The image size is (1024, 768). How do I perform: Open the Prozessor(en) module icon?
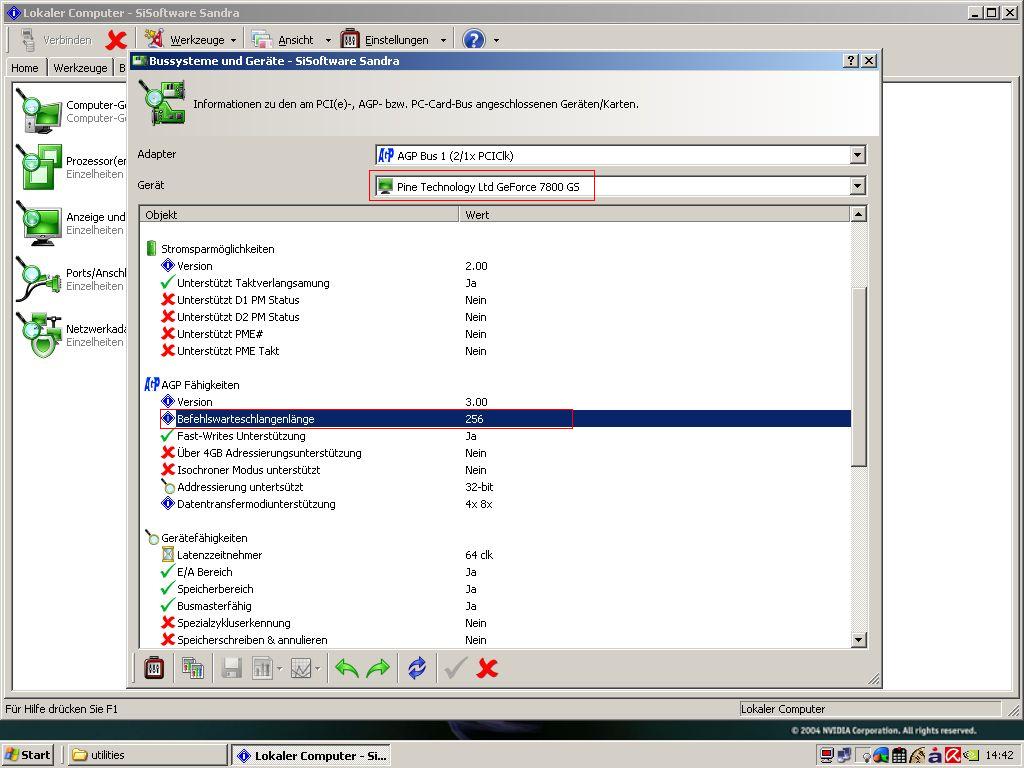(39, 167)
